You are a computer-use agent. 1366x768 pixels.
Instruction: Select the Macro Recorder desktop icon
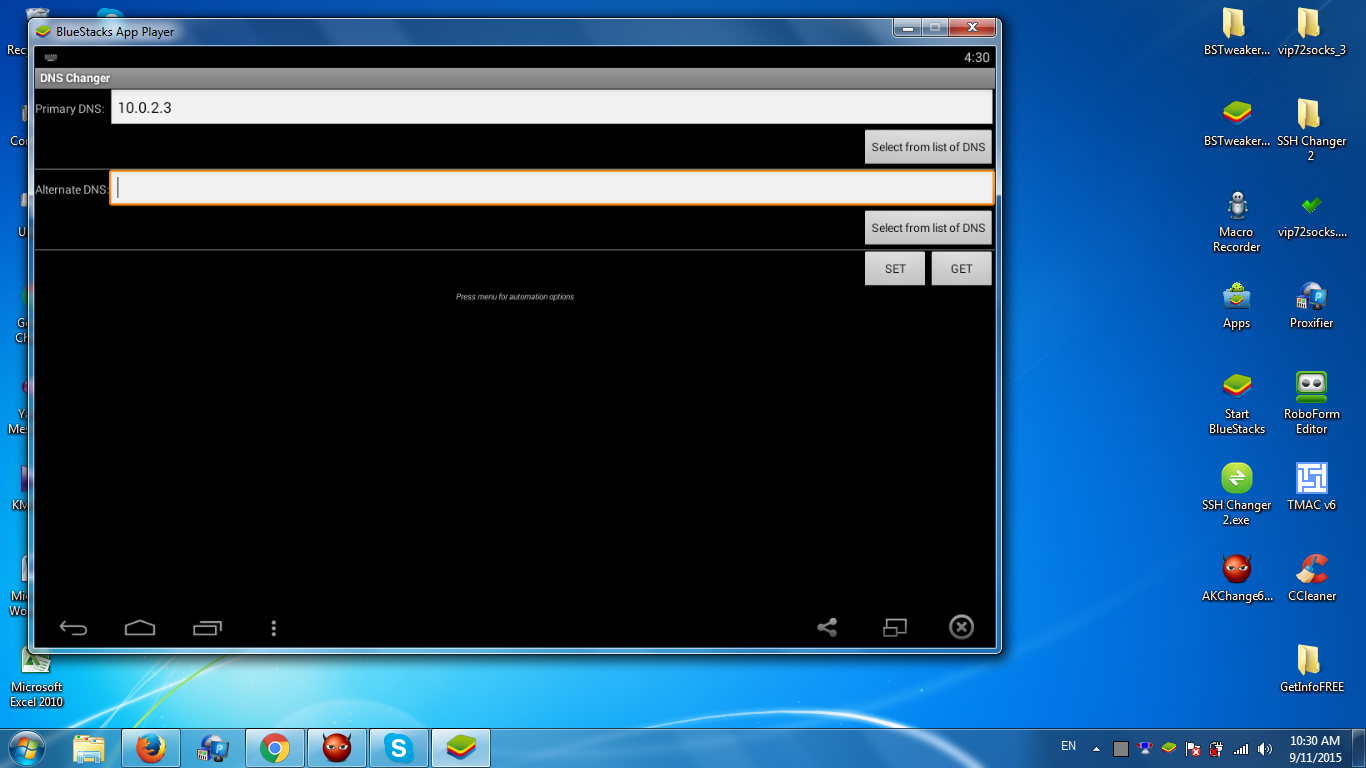coord(1237,221)
